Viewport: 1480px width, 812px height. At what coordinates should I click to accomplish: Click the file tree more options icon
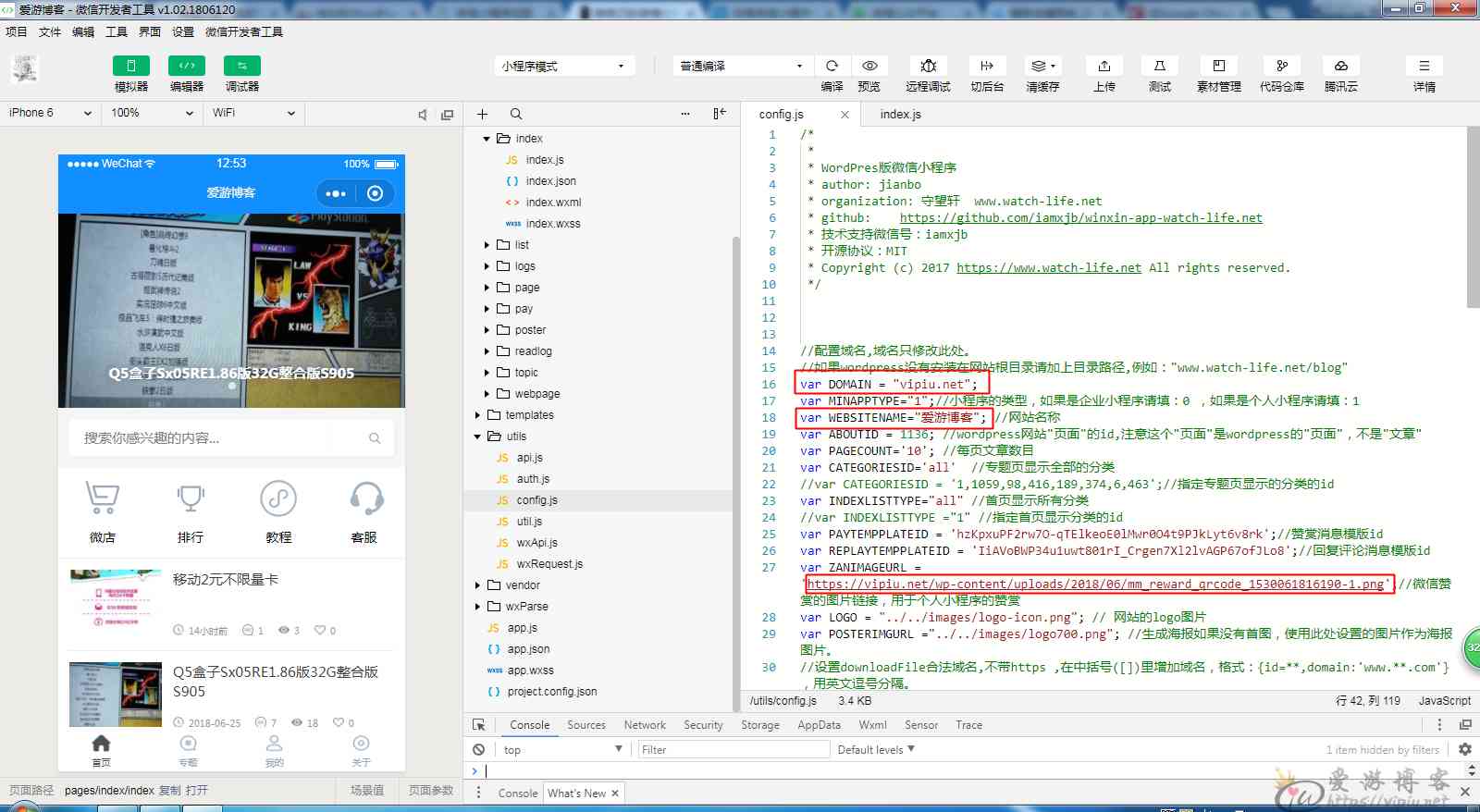[685, 114]
